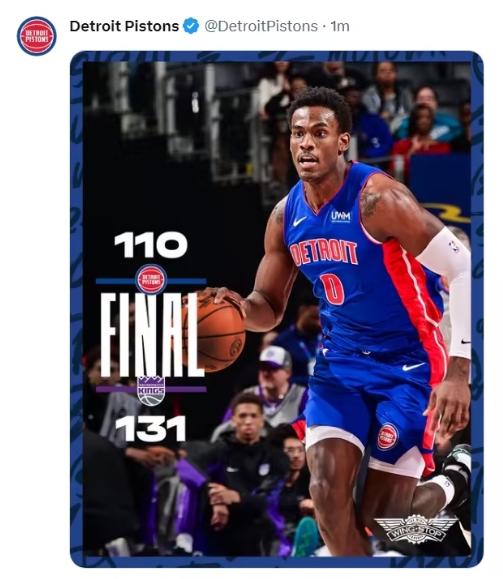Click the NBA logo on arm sleeve
The image size is (503, 579).
[454, 246]
